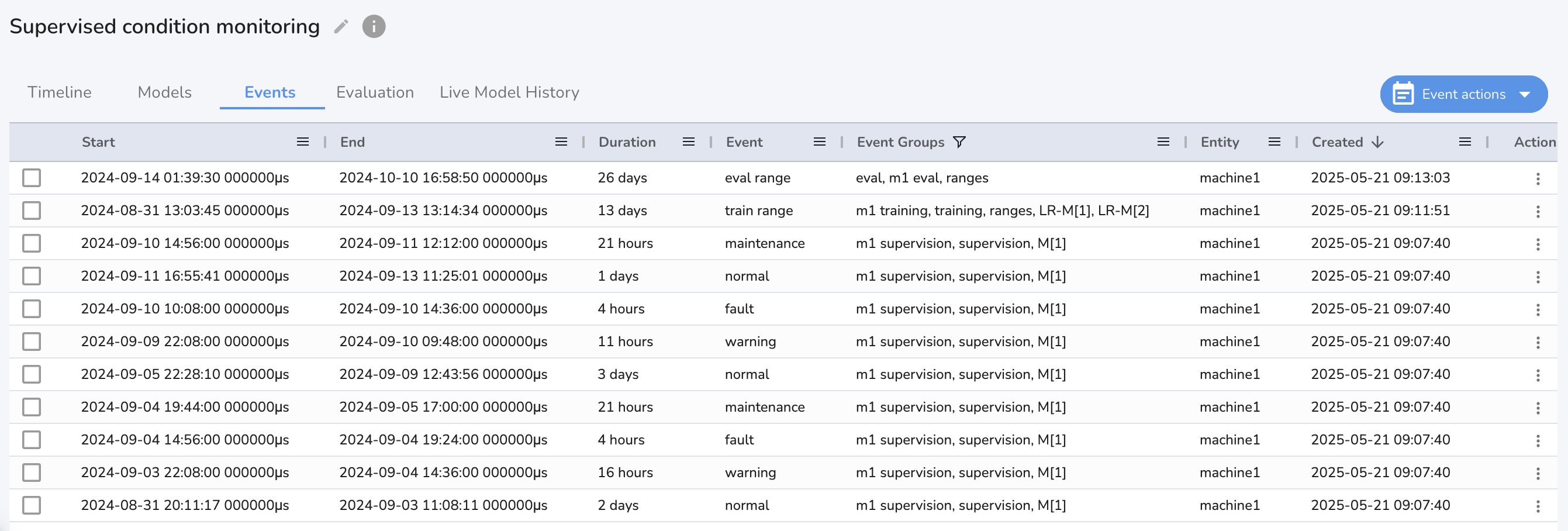Check the 2 days normal row

(32, 505)
